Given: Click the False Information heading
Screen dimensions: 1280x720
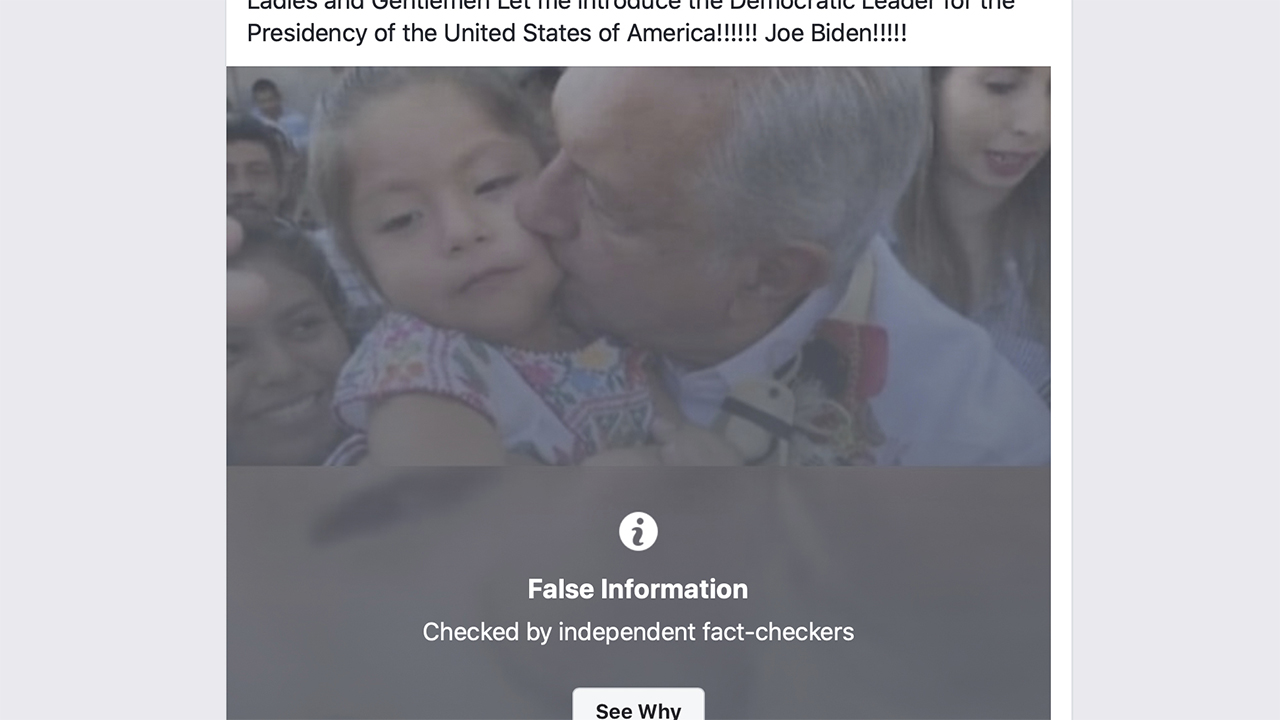Looking at the screenshot, I should [x=638, y=589].
